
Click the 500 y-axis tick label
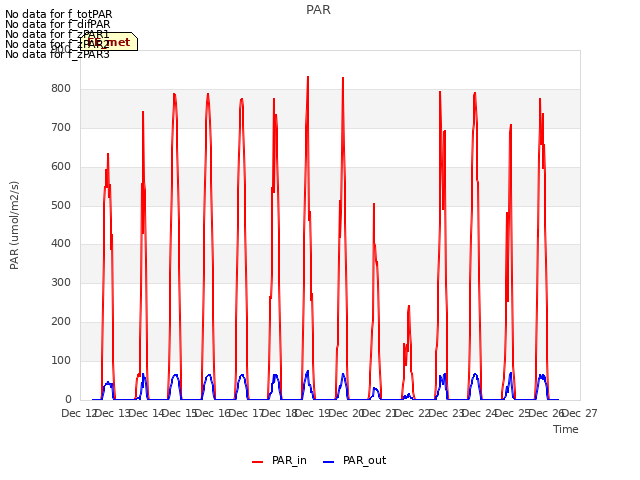pyautogui.click(x=61, y=205)
